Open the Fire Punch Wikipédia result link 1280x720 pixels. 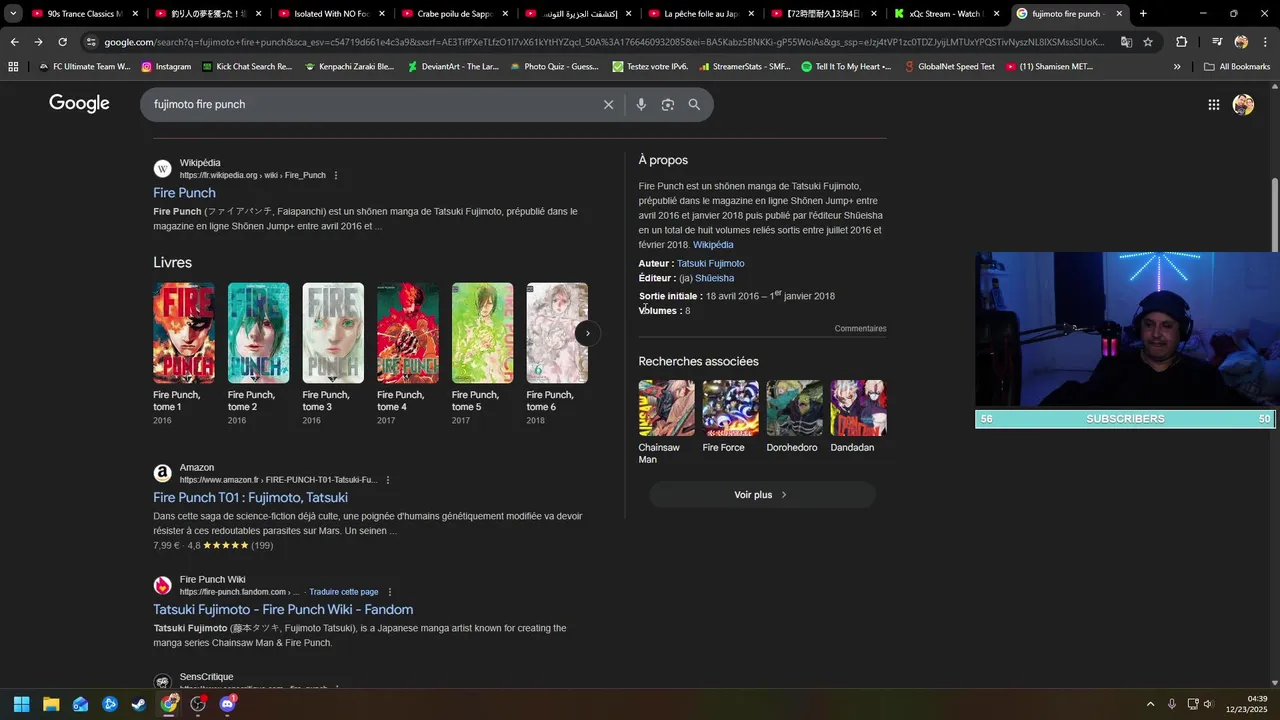(184, 193)
